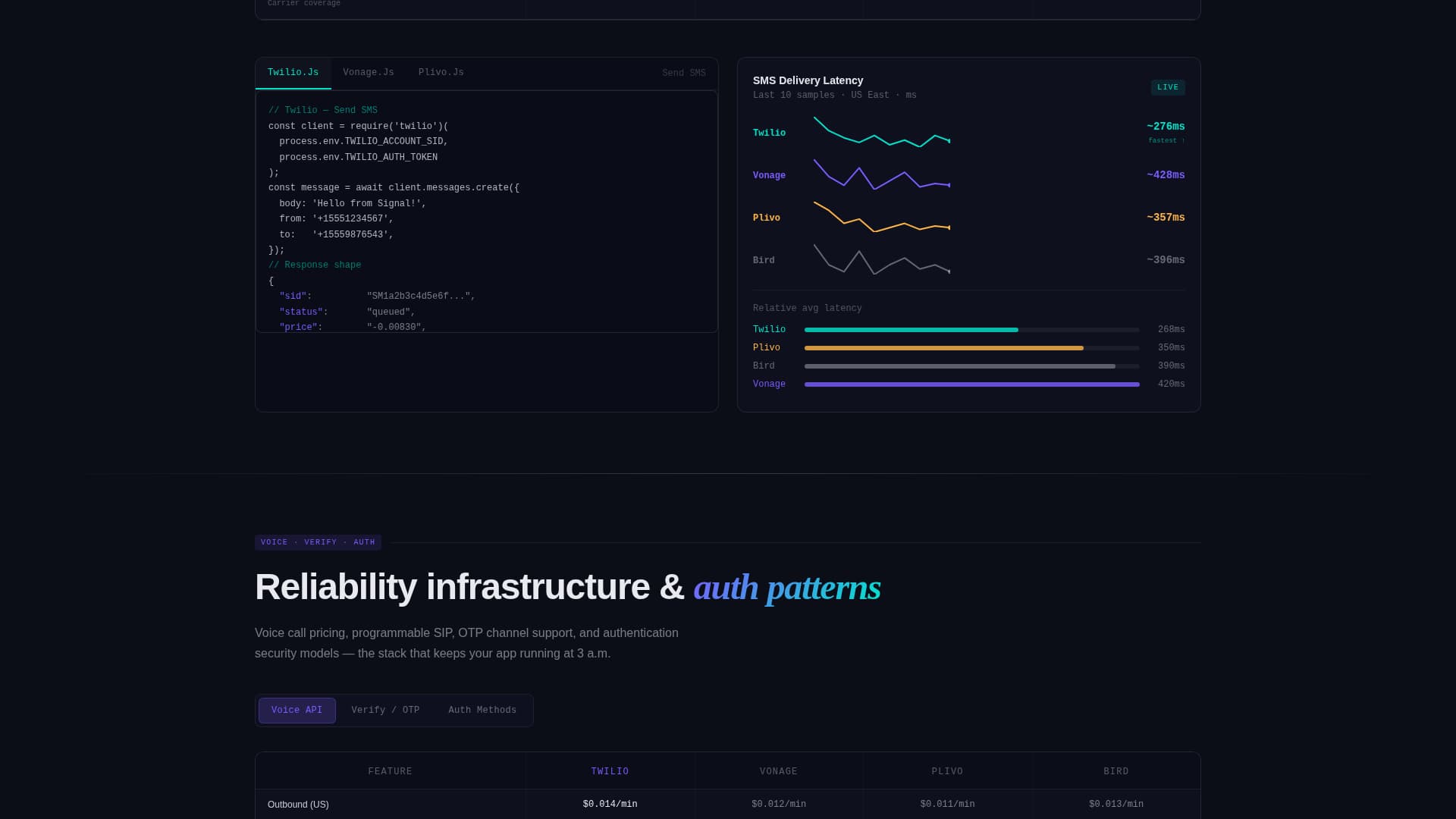Click the LIVE status badge
This screenshot has height=819, width=1456.
(1167, 87)
